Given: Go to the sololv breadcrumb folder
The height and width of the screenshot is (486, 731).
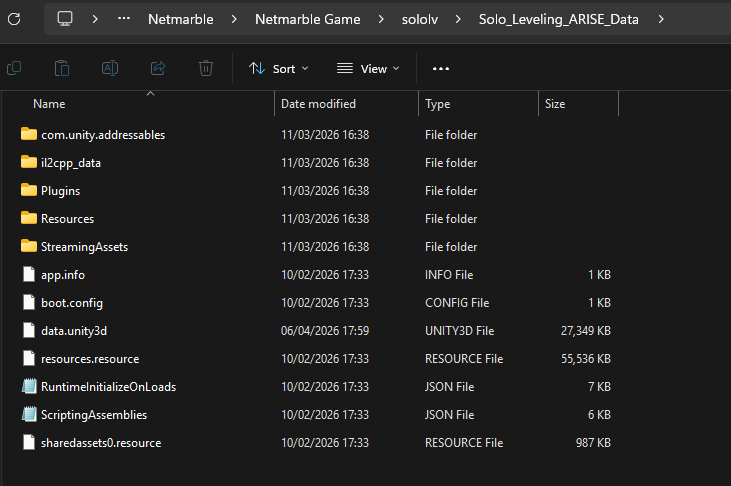Looking at the screenshot, I should point(420,19).
